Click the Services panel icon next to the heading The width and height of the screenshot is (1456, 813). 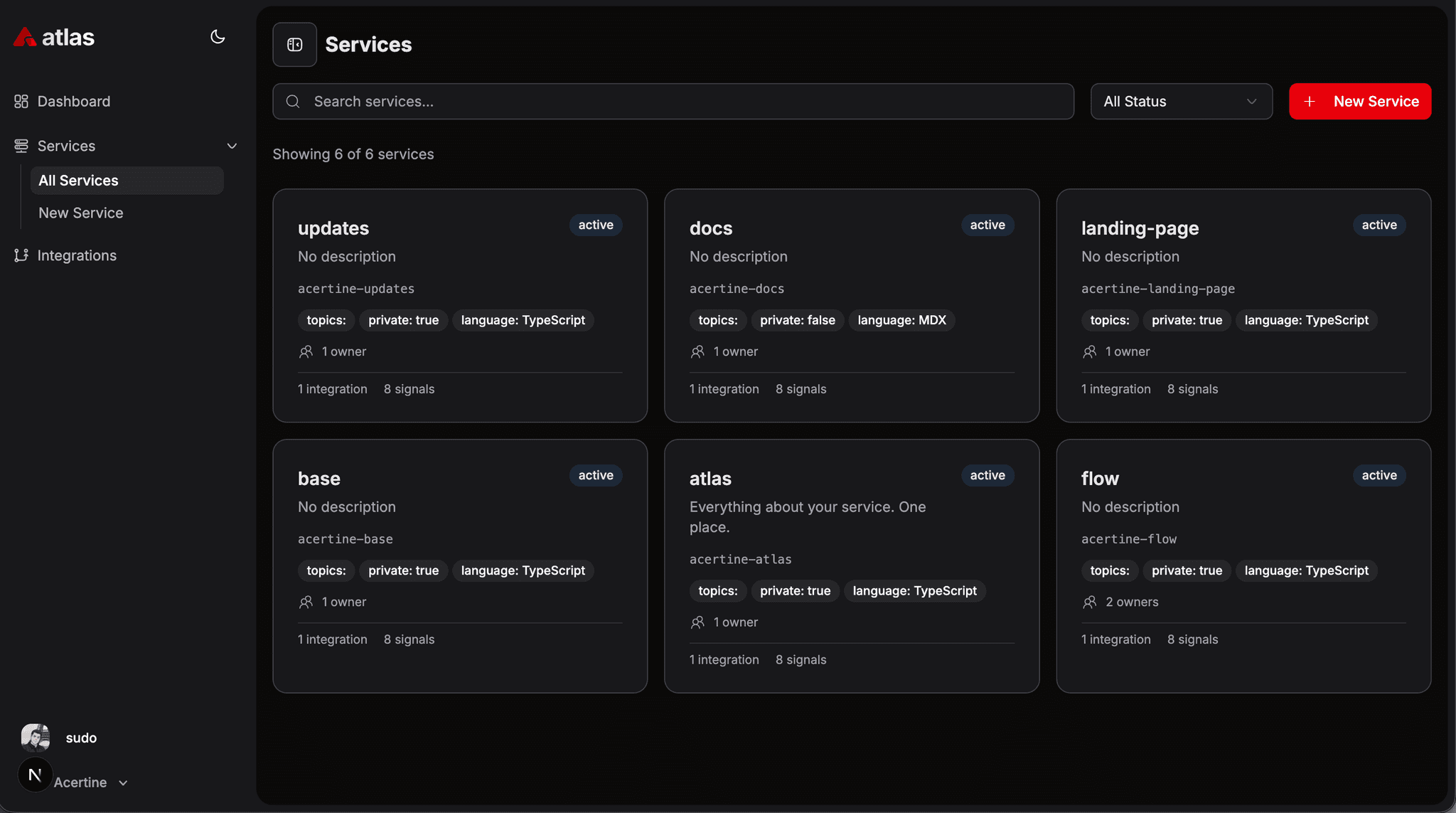294,44
